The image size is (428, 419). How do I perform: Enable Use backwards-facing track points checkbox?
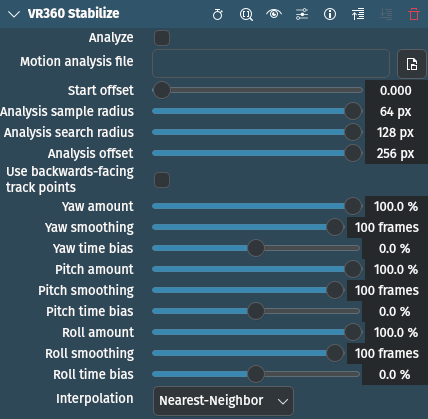click(162, 180)
